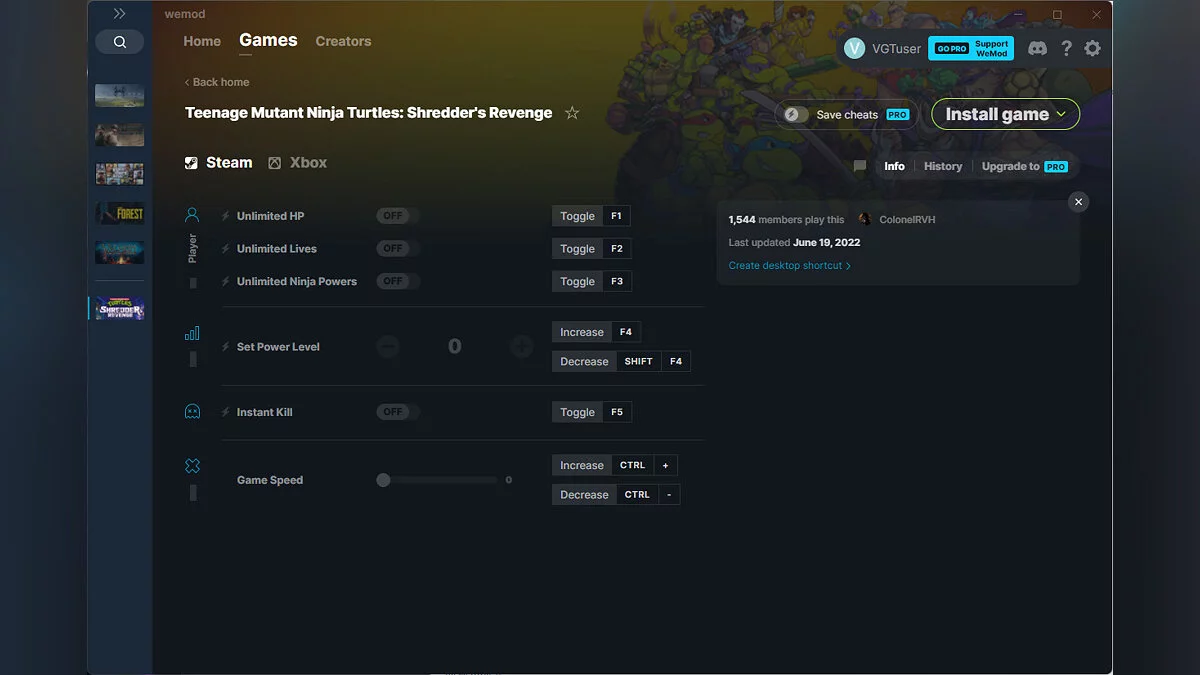Collapse the Player category with its bar
The height and width of the screenshot is (675, 1200).
click(x=193, y=283)
